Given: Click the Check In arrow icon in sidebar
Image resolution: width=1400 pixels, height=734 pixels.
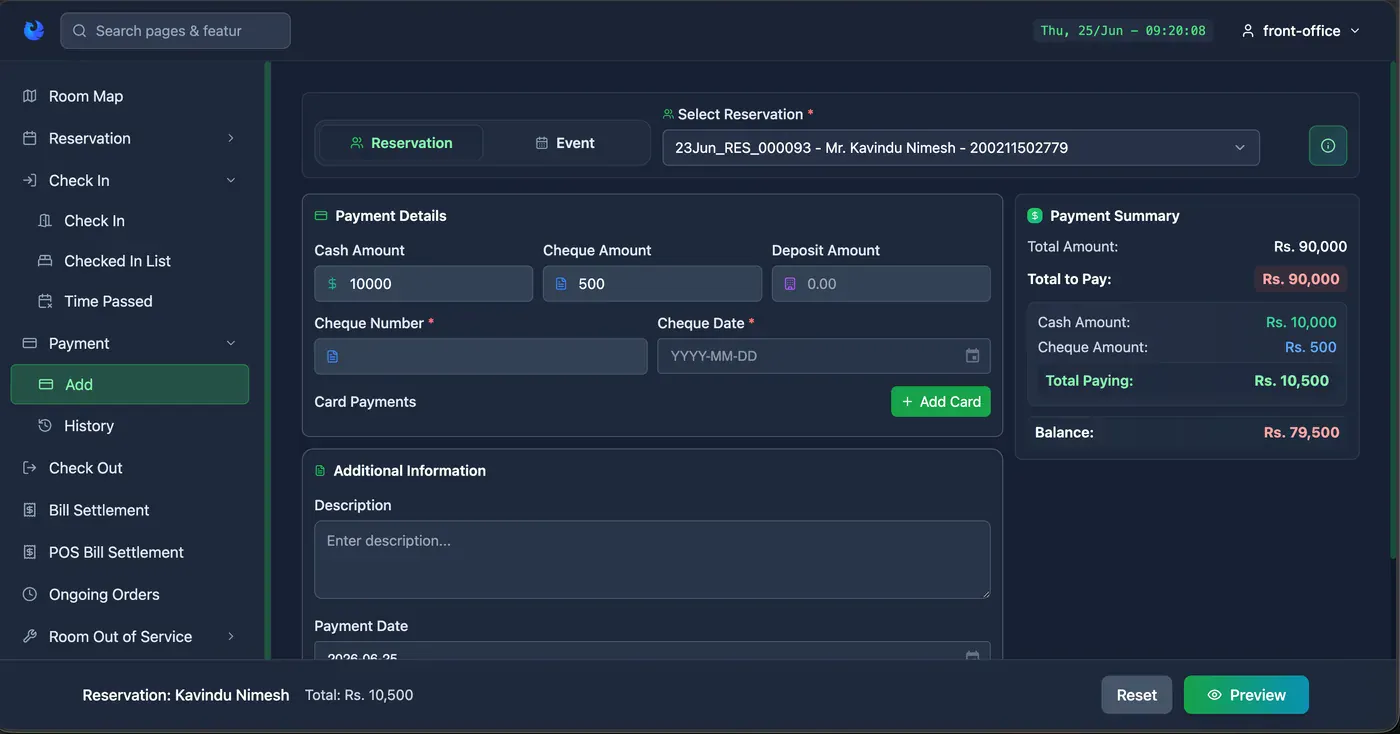Looking at the screenshot, I should tap(30, 180).
